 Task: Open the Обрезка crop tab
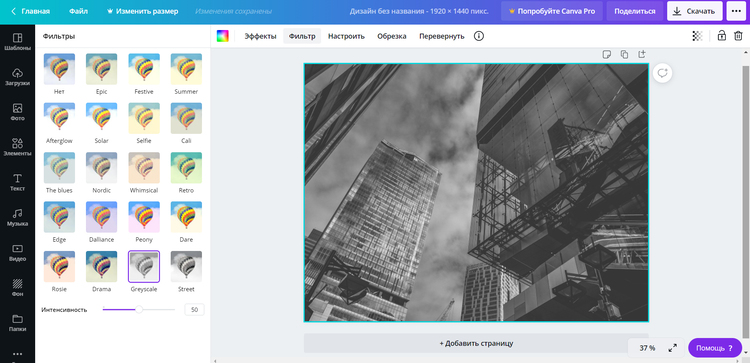pos(392,36)
